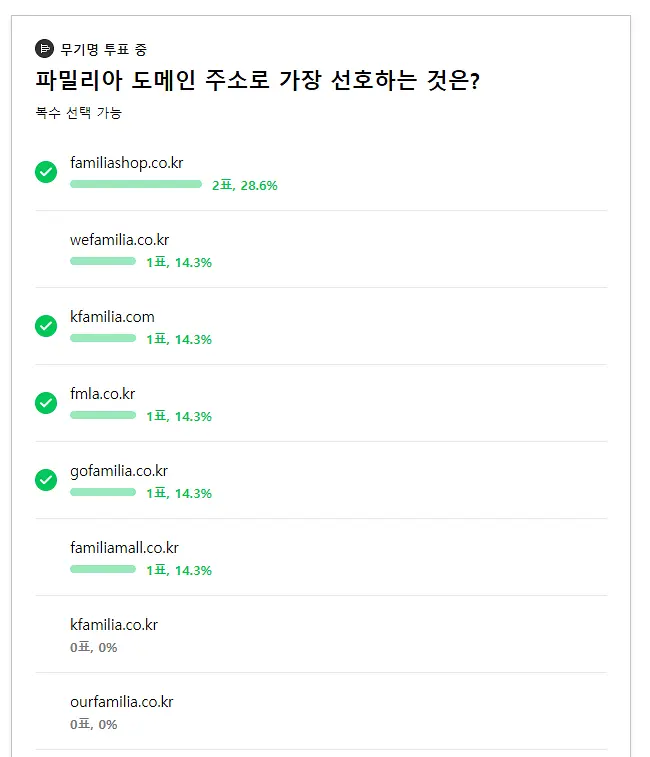Select the familiamall.co.kr option
650x757 pixels.
coord(321,557)
